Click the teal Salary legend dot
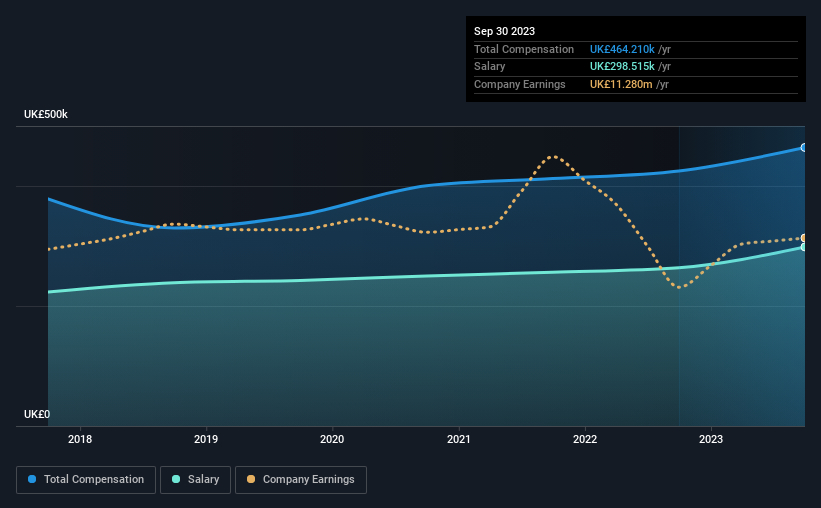 pyautogui.click(x=176, y=479)
